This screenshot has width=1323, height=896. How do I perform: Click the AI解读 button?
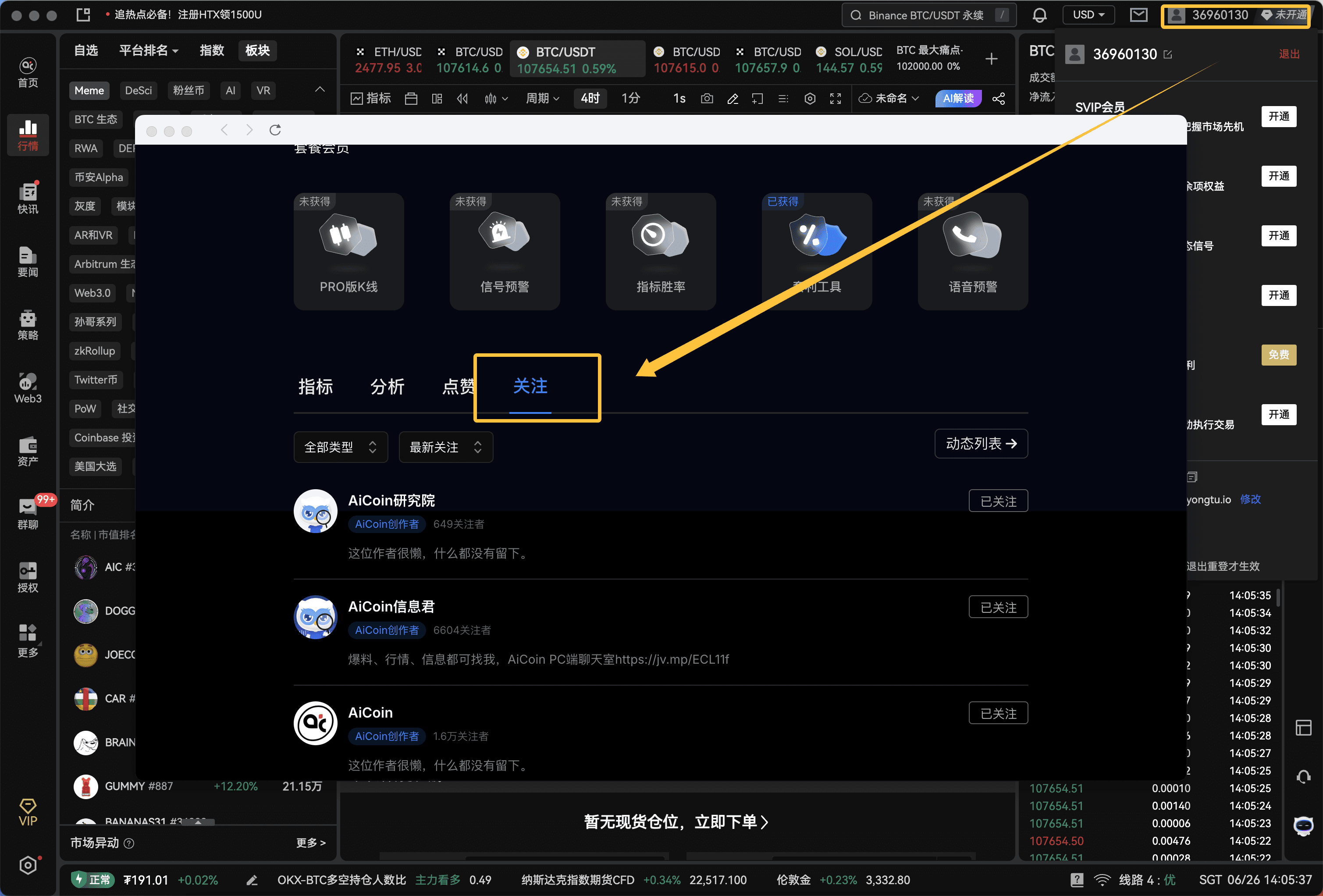coord(958,99)
